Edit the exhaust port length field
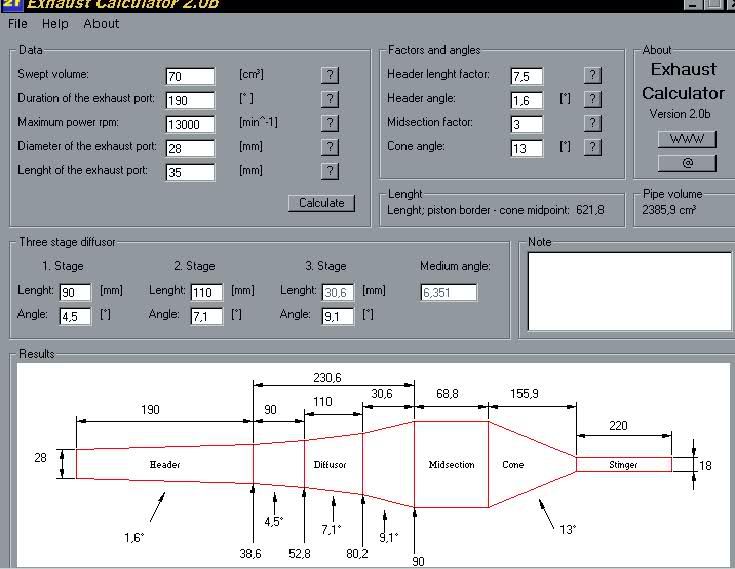The image size is (735, 569). point(190,172)
